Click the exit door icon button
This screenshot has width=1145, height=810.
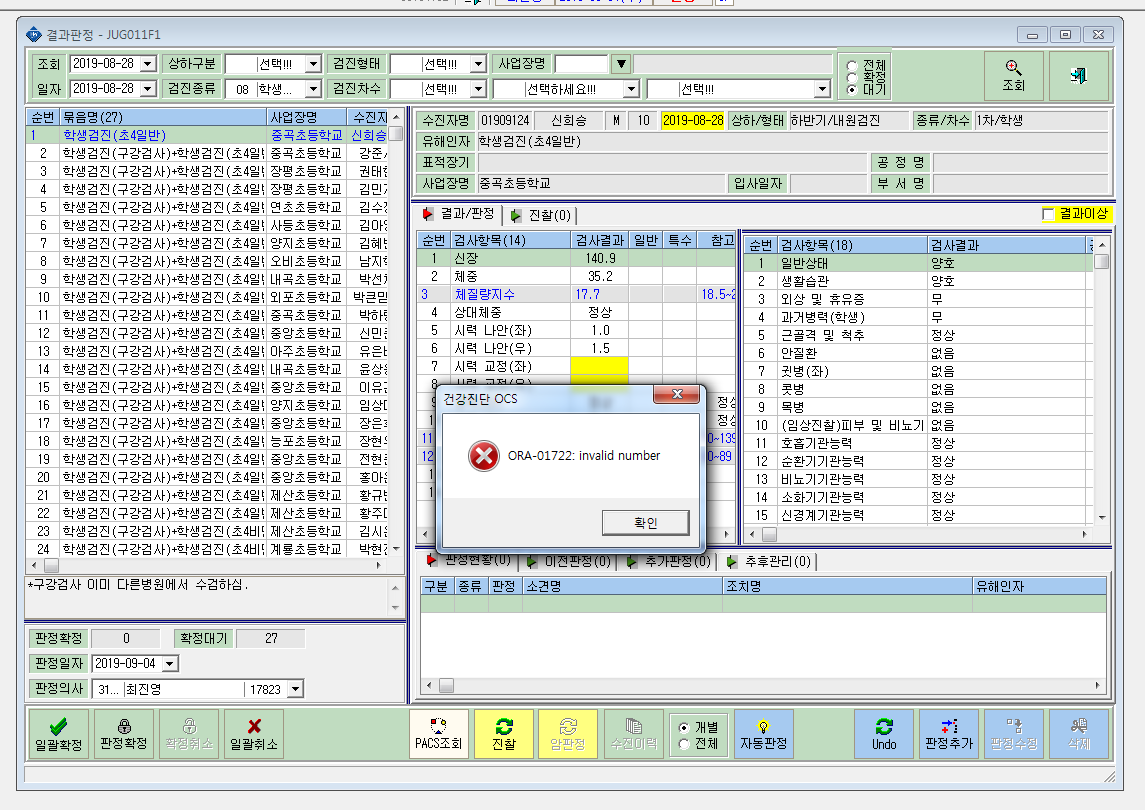[1079, 75]
